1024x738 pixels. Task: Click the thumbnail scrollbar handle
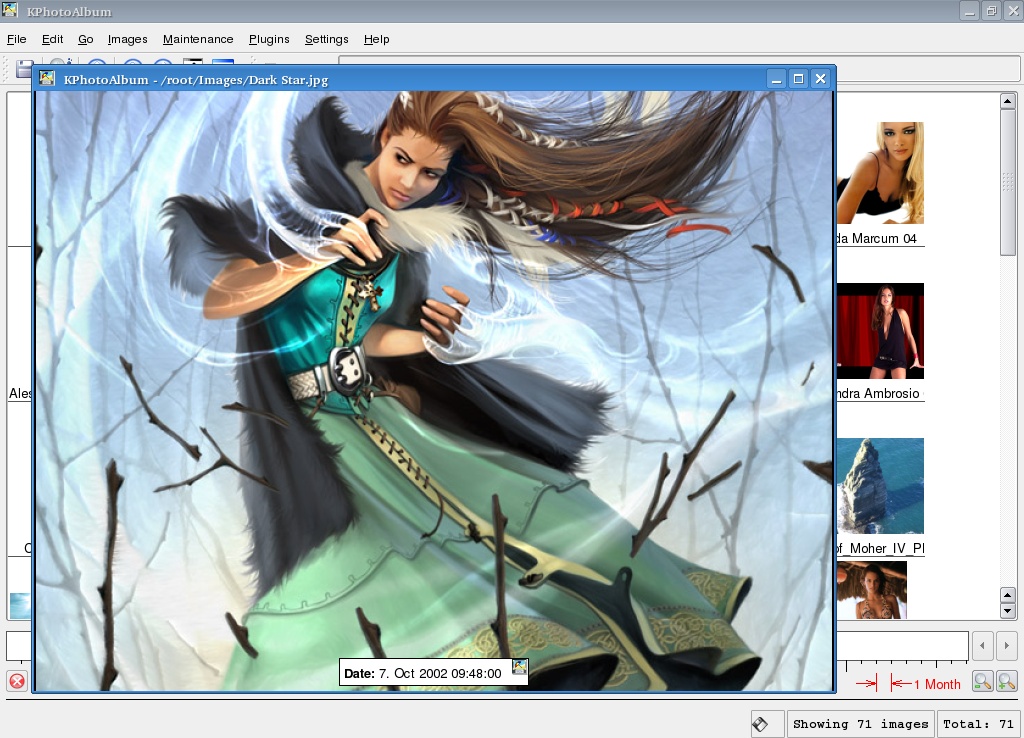1008,183
